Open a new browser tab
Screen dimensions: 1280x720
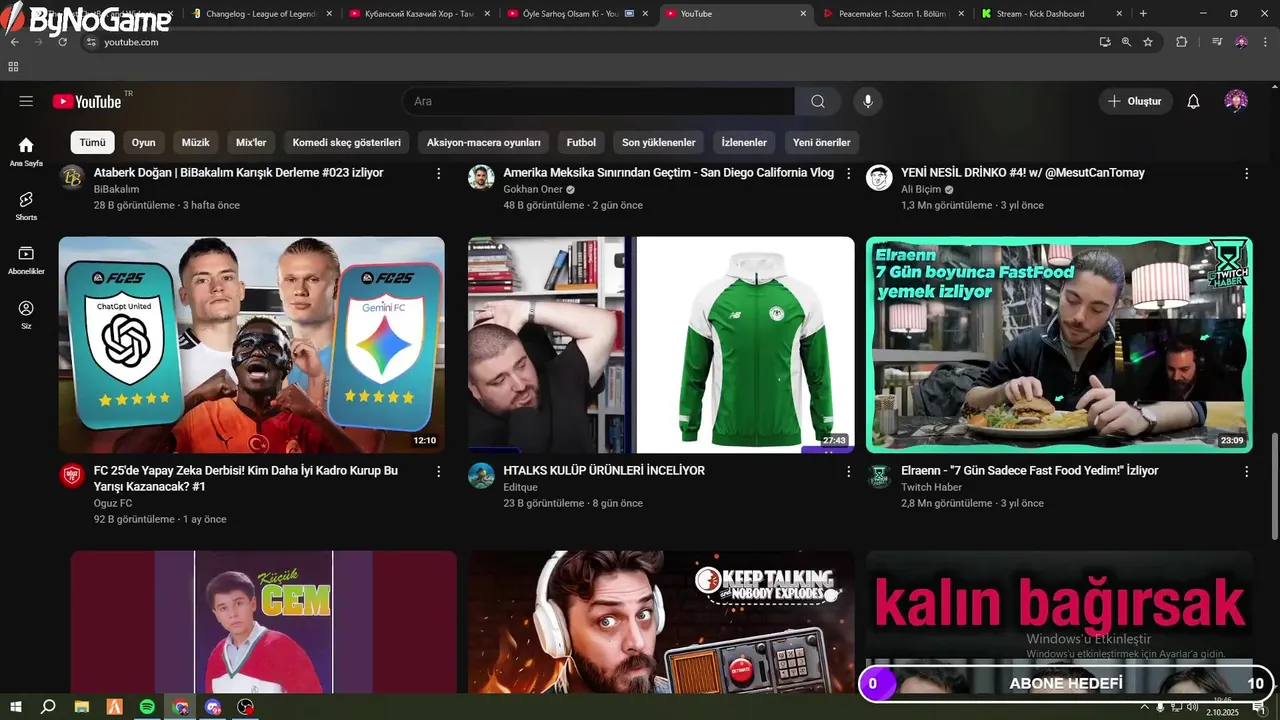1143,14
